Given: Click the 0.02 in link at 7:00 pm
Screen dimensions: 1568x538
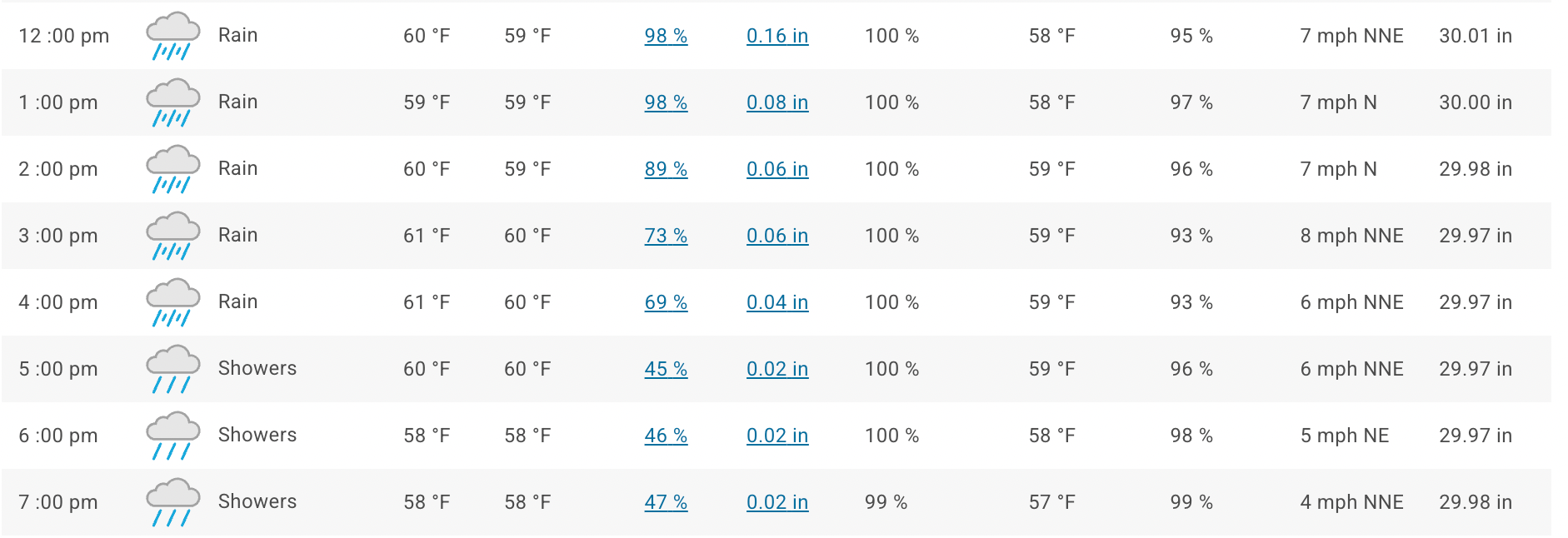Looking at the screenshot, I should coord(777,502).
